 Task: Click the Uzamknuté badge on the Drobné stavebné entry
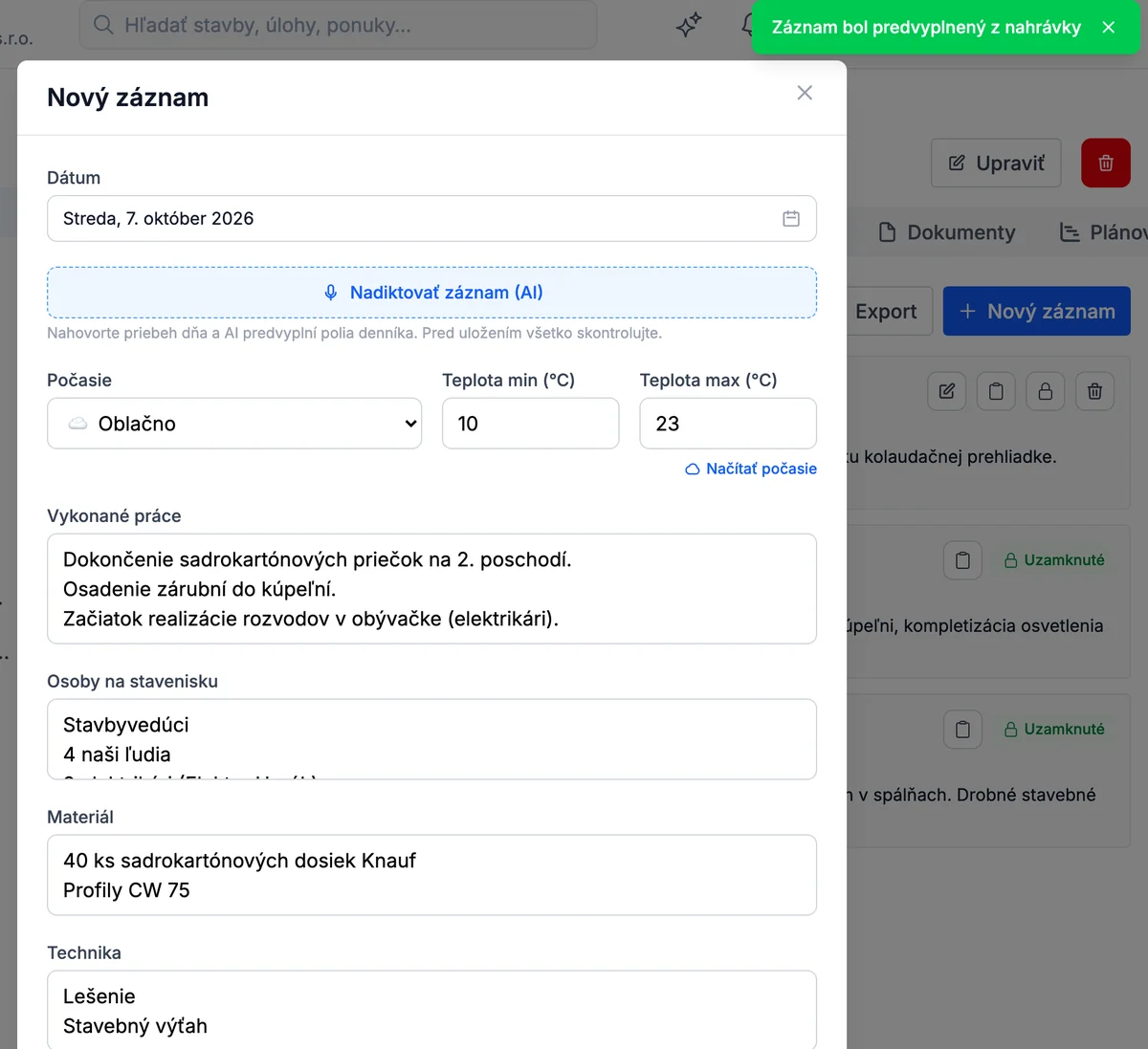click(x=1054, y=730)
